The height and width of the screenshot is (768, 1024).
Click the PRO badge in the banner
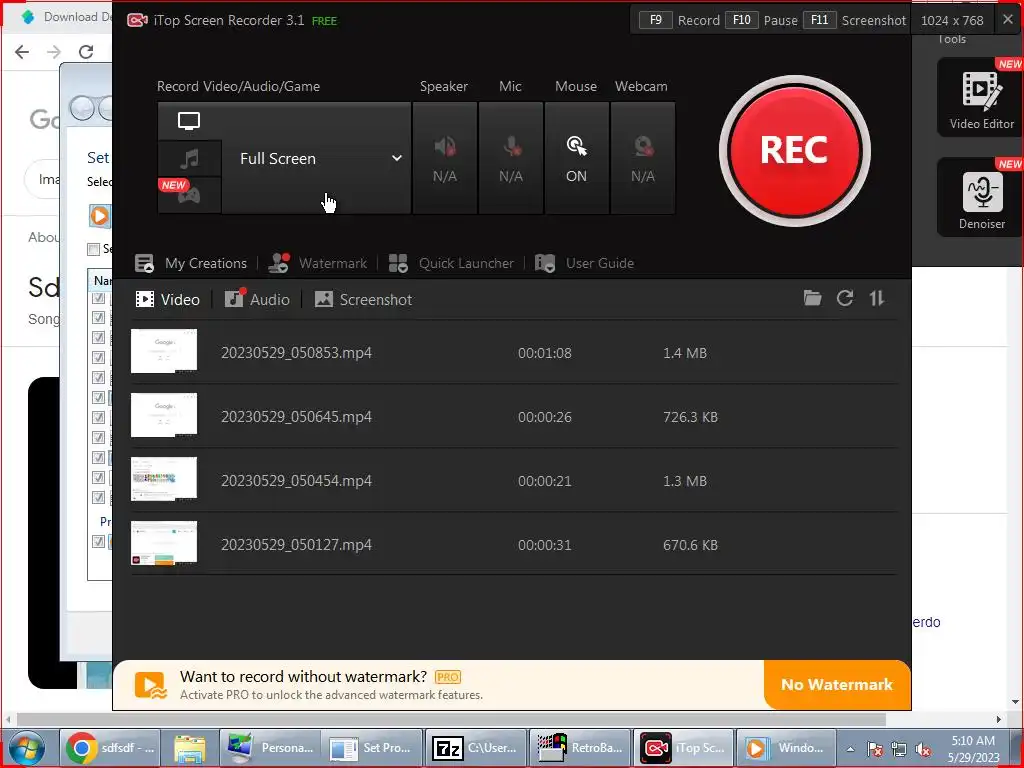coord(448,677)
